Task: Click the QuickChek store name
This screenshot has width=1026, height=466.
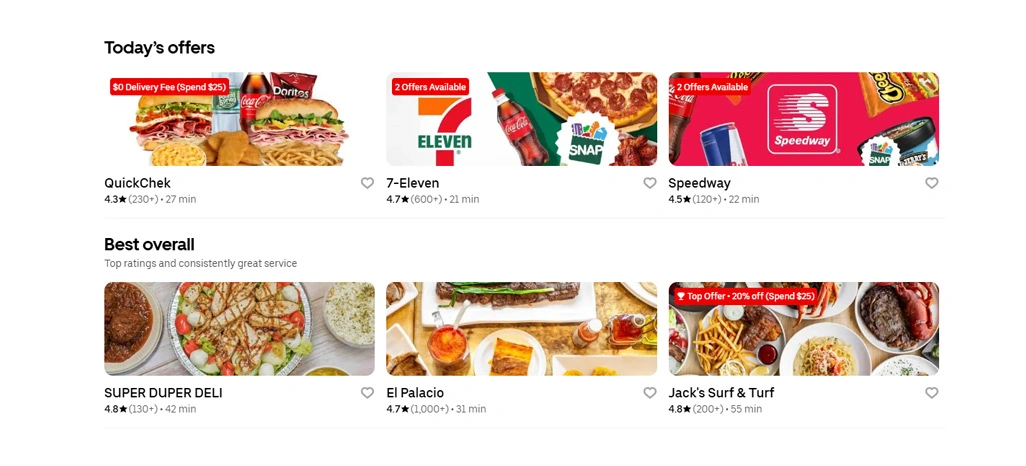Action: tap(137, 183)
